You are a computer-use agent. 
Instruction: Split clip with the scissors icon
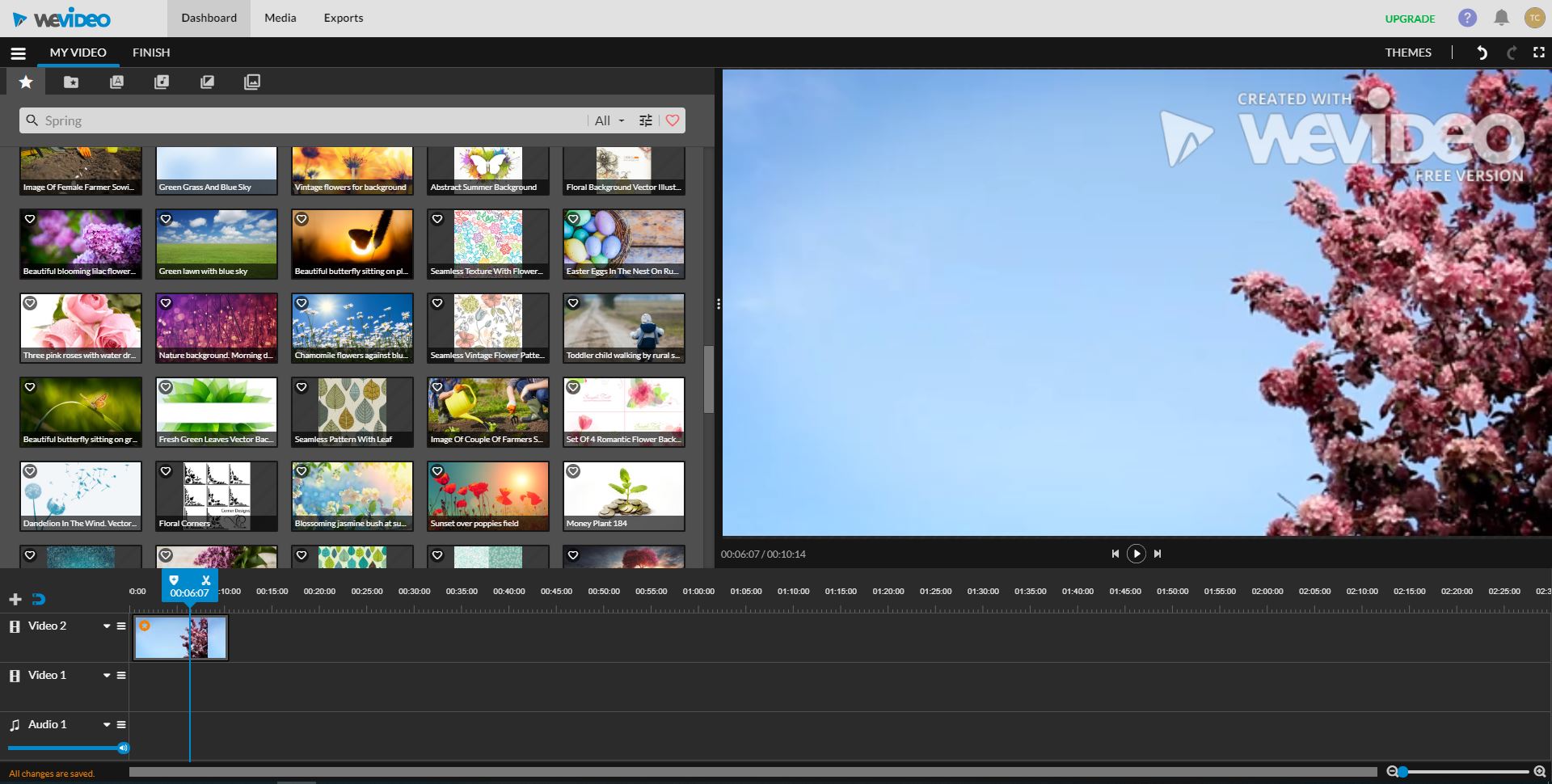click(x=206, y=580)
